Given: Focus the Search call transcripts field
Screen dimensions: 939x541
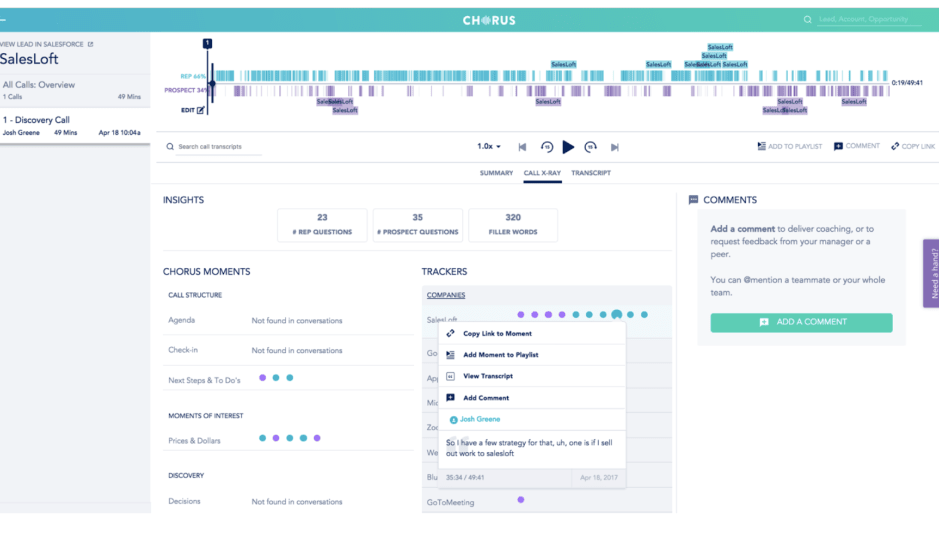Looking at the screenshot, I should click(219, 147).
